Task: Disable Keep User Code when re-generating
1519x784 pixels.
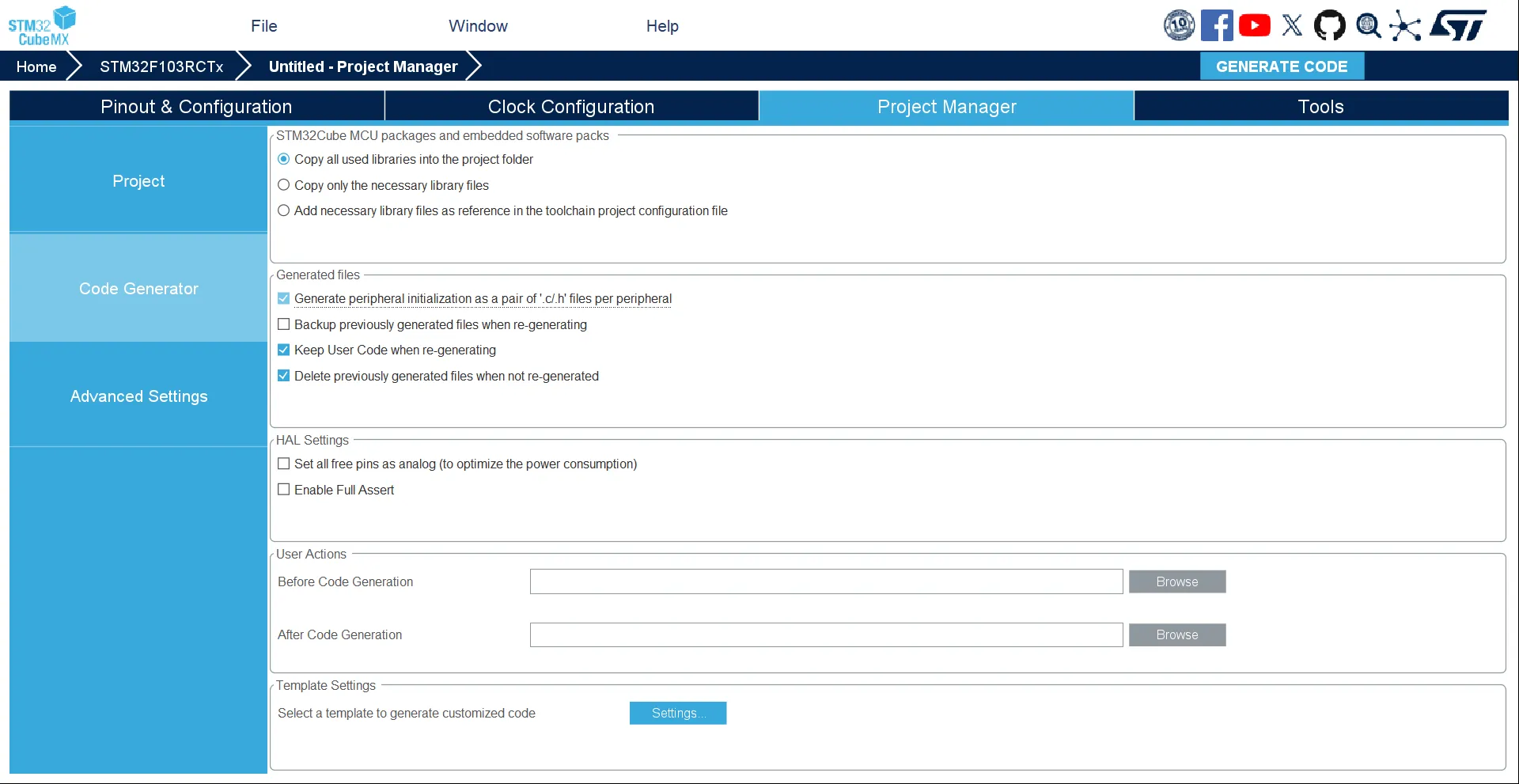Action: [x=283, y=349]
